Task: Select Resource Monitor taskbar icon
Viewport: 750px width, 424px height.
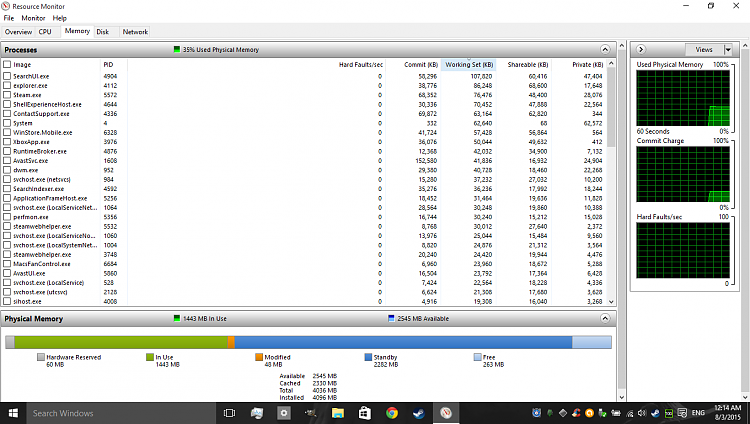Action: coord(446,413)
